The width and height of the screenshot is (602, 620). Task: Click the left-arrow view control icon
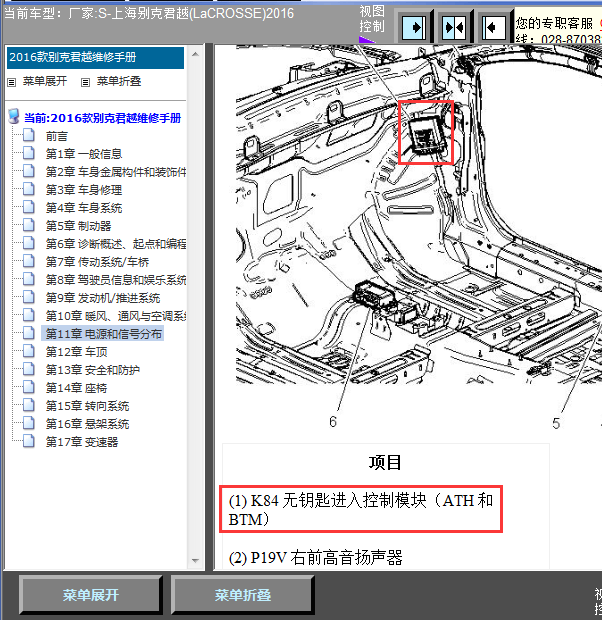494,27
